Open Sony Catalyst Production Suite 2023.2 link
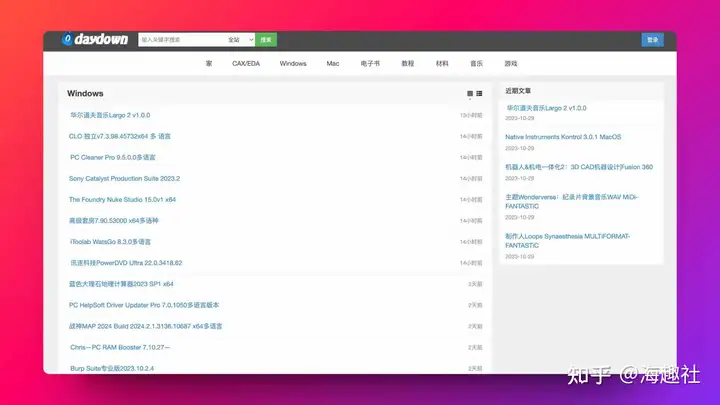Viewport: 720px width, 405px height. click(124, 178)
